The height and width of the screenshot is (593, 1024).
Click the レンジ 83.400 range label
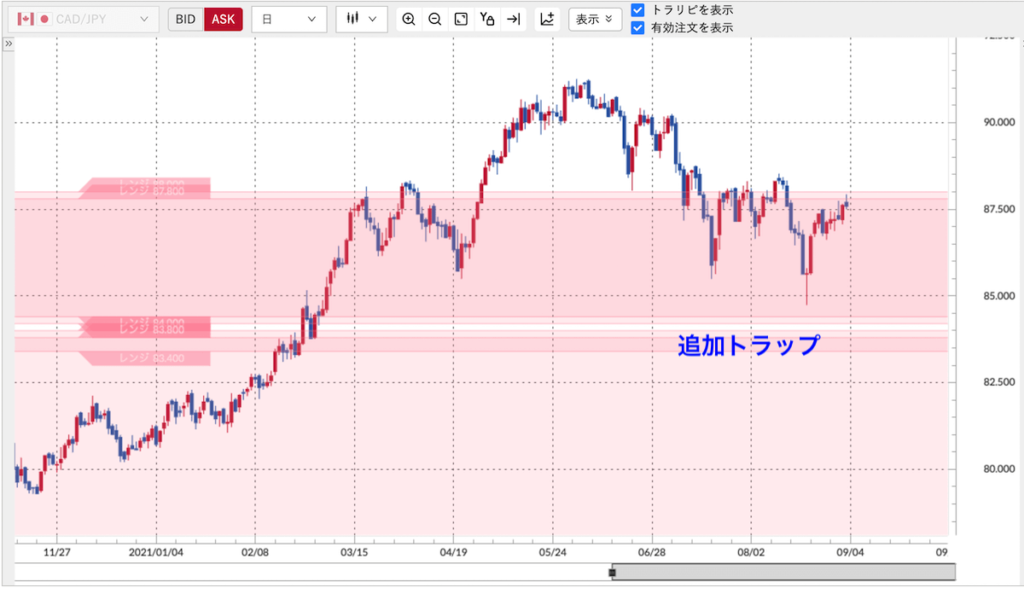[x=145, y=358]
